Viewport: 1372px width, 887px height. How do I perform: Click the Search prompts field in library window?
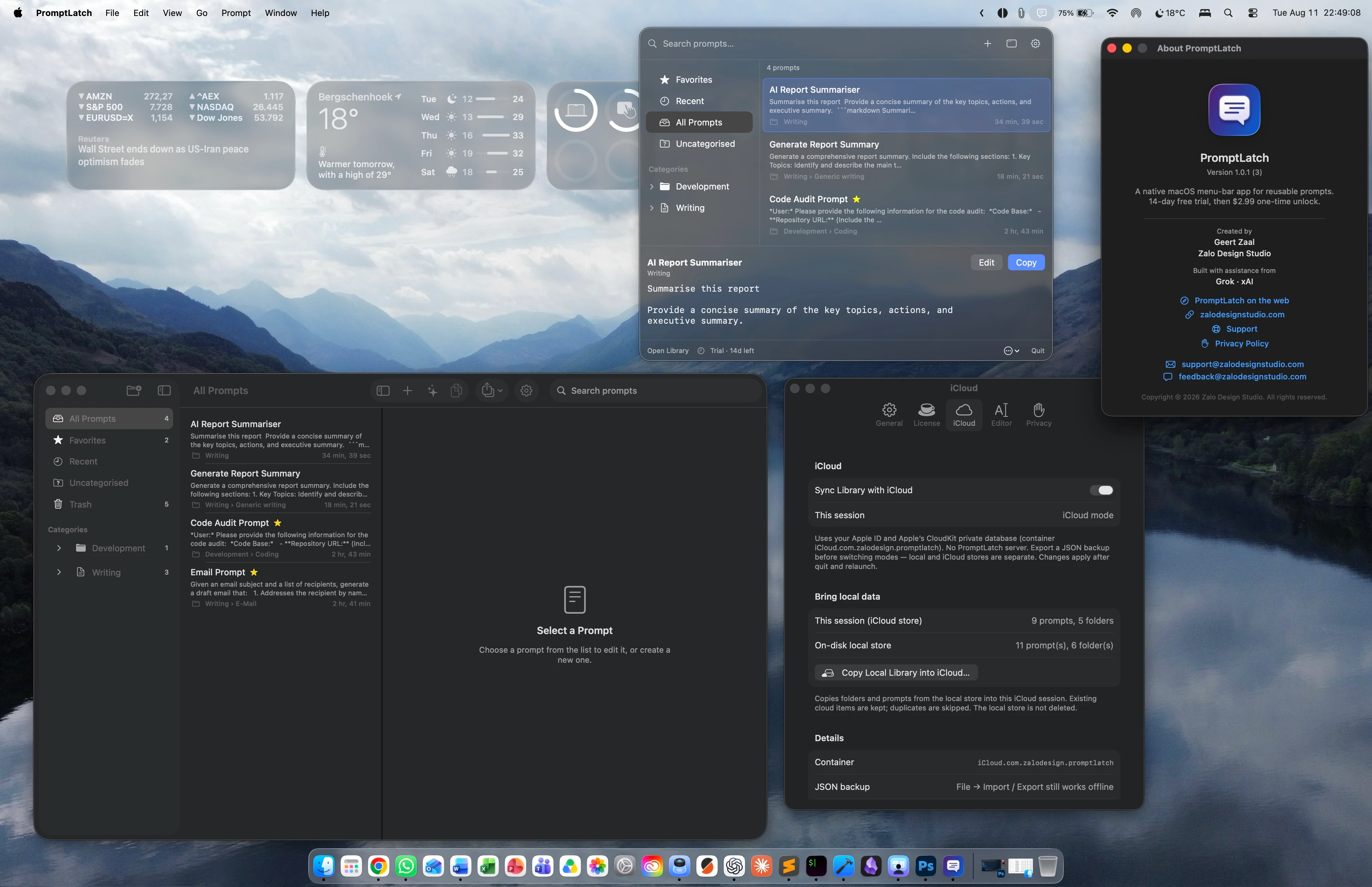(x=655, y=391)
